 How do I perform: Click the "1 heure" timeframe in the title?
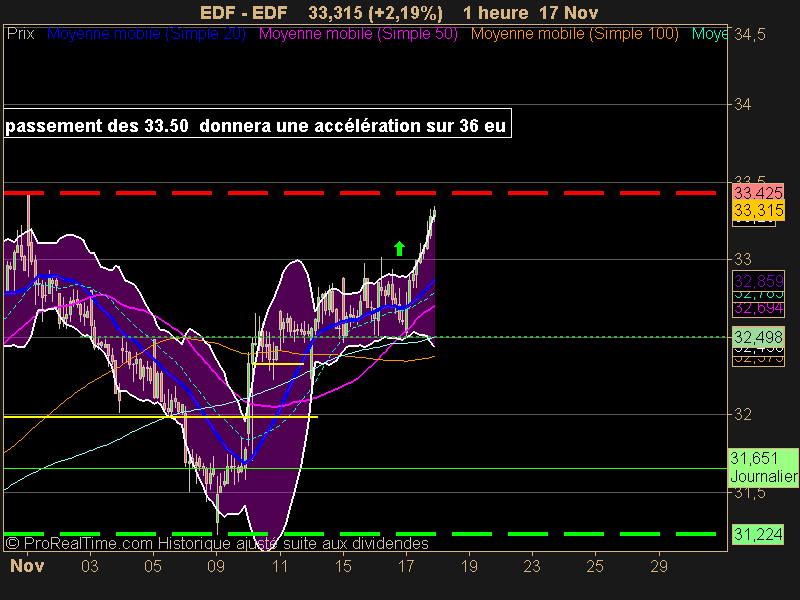495,12
